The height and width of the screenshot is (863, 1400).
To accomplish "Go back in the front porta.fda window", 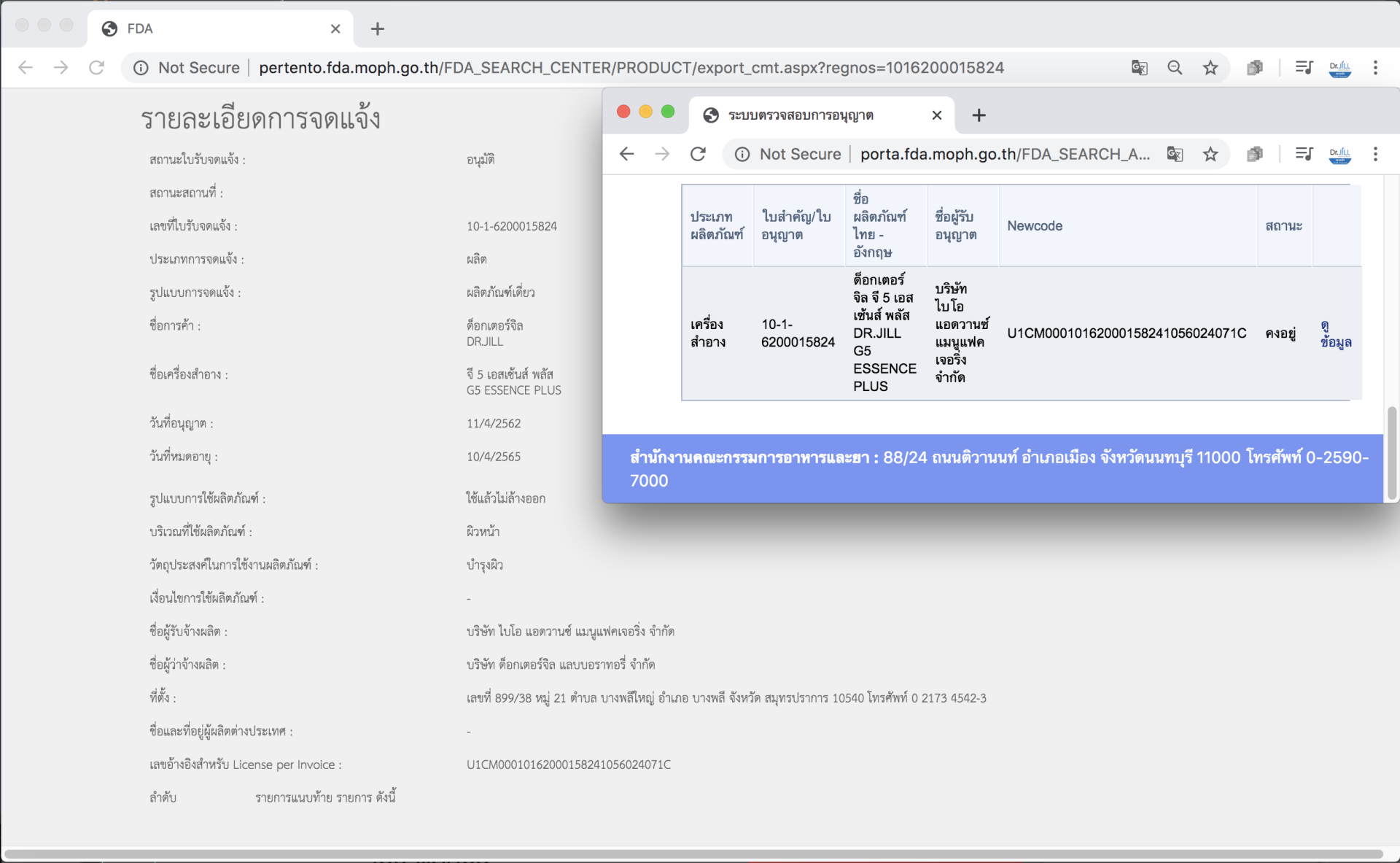I will 626,154.
